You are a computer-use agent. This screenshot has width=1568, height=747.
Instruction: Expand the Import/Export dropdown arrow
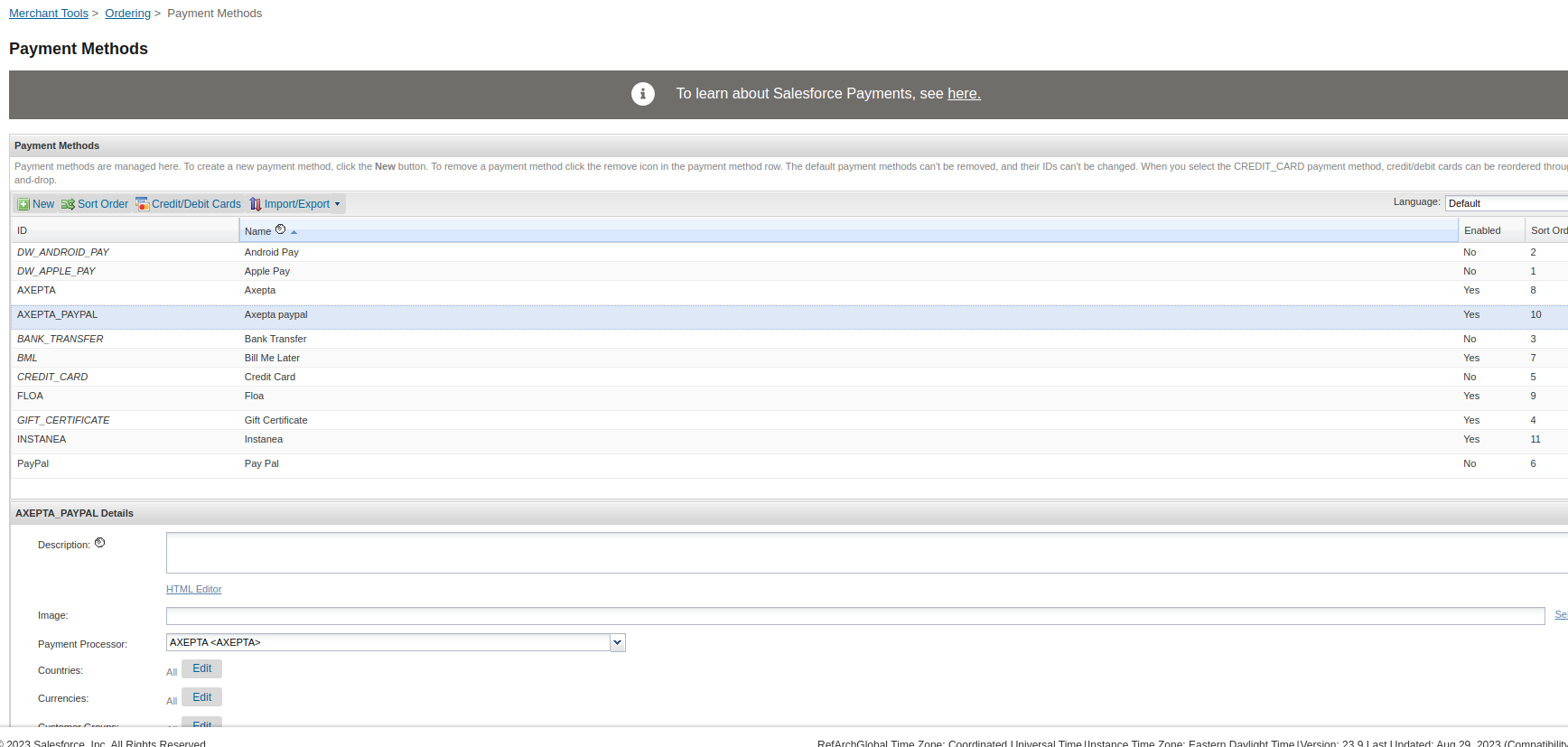(338, 204)
